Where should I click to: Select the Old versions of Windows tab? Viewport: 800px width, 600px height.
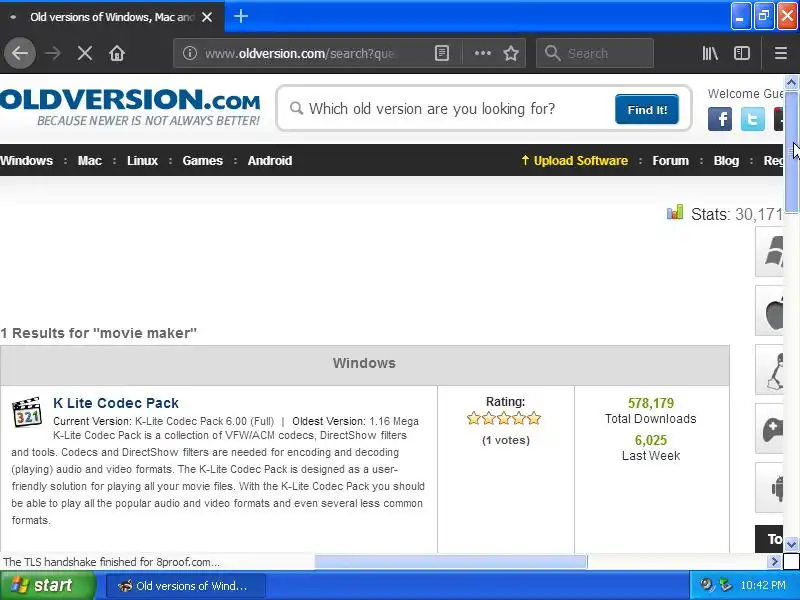[112, 17]
